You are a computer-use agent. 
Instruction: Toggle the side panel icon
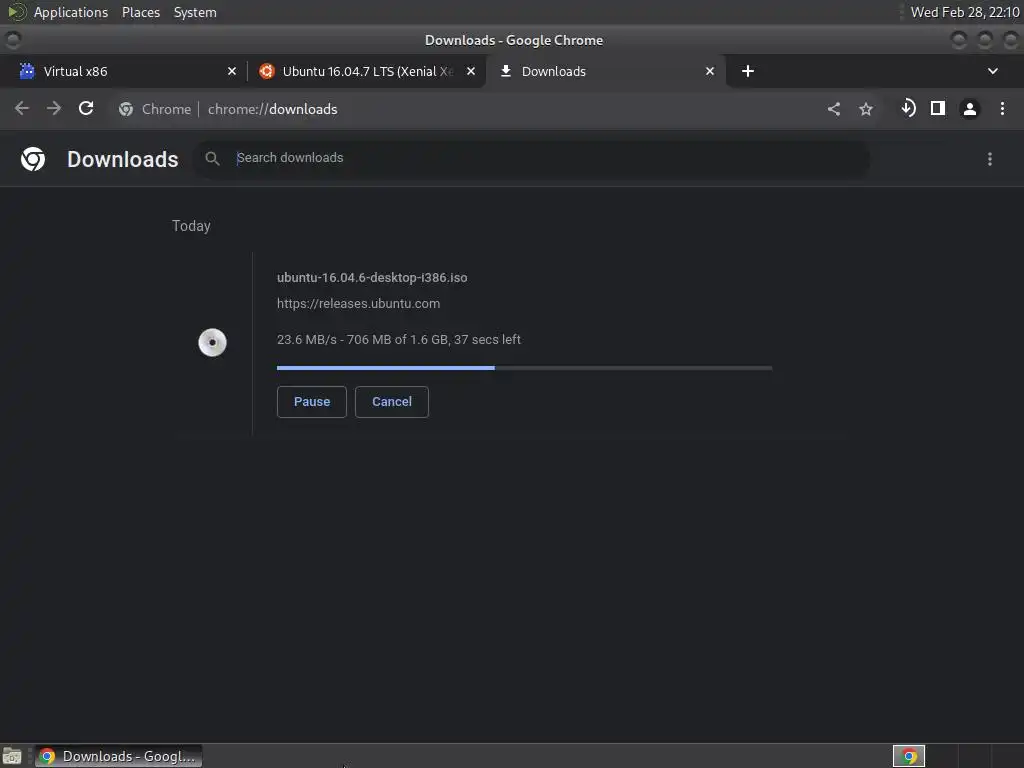coord(938,108)
